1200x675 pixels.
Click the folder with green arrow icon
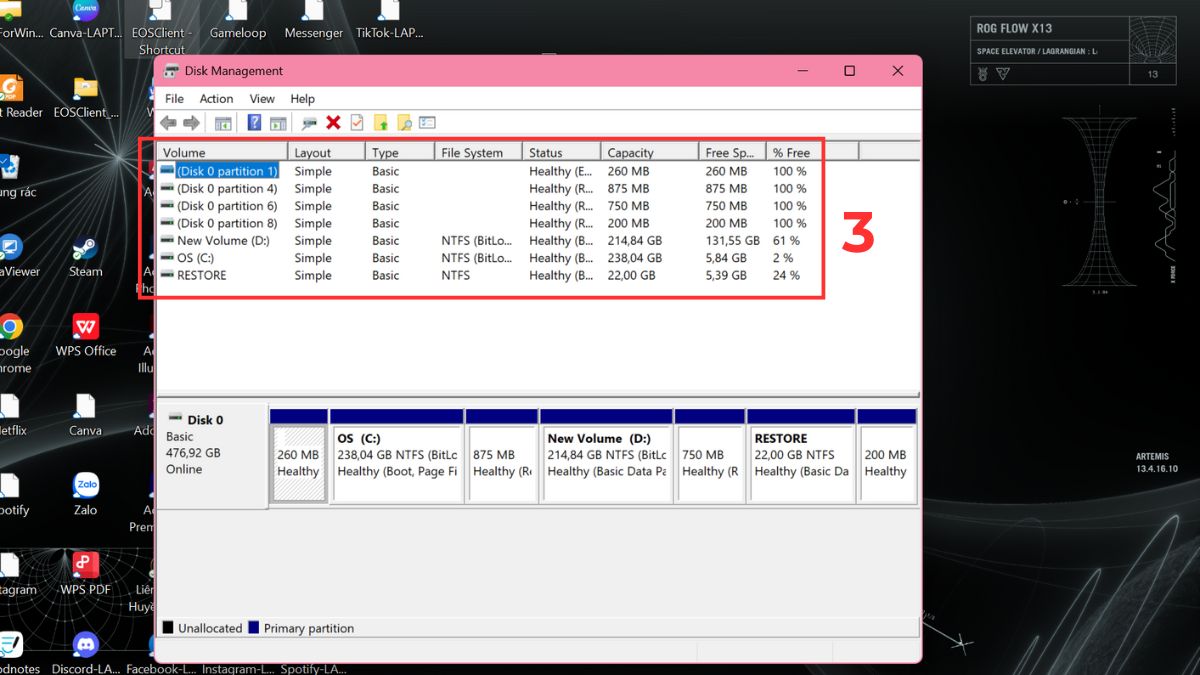pos(381,123)
